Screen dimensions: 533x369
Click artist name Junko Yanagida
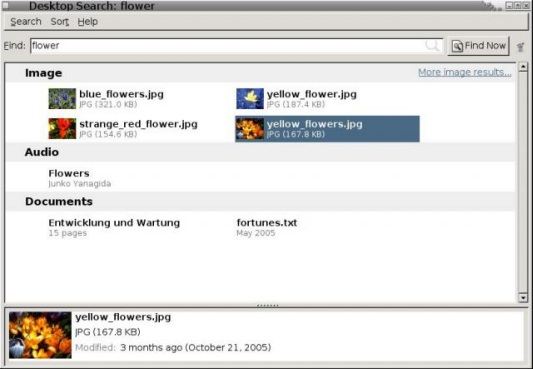(80, 184)
